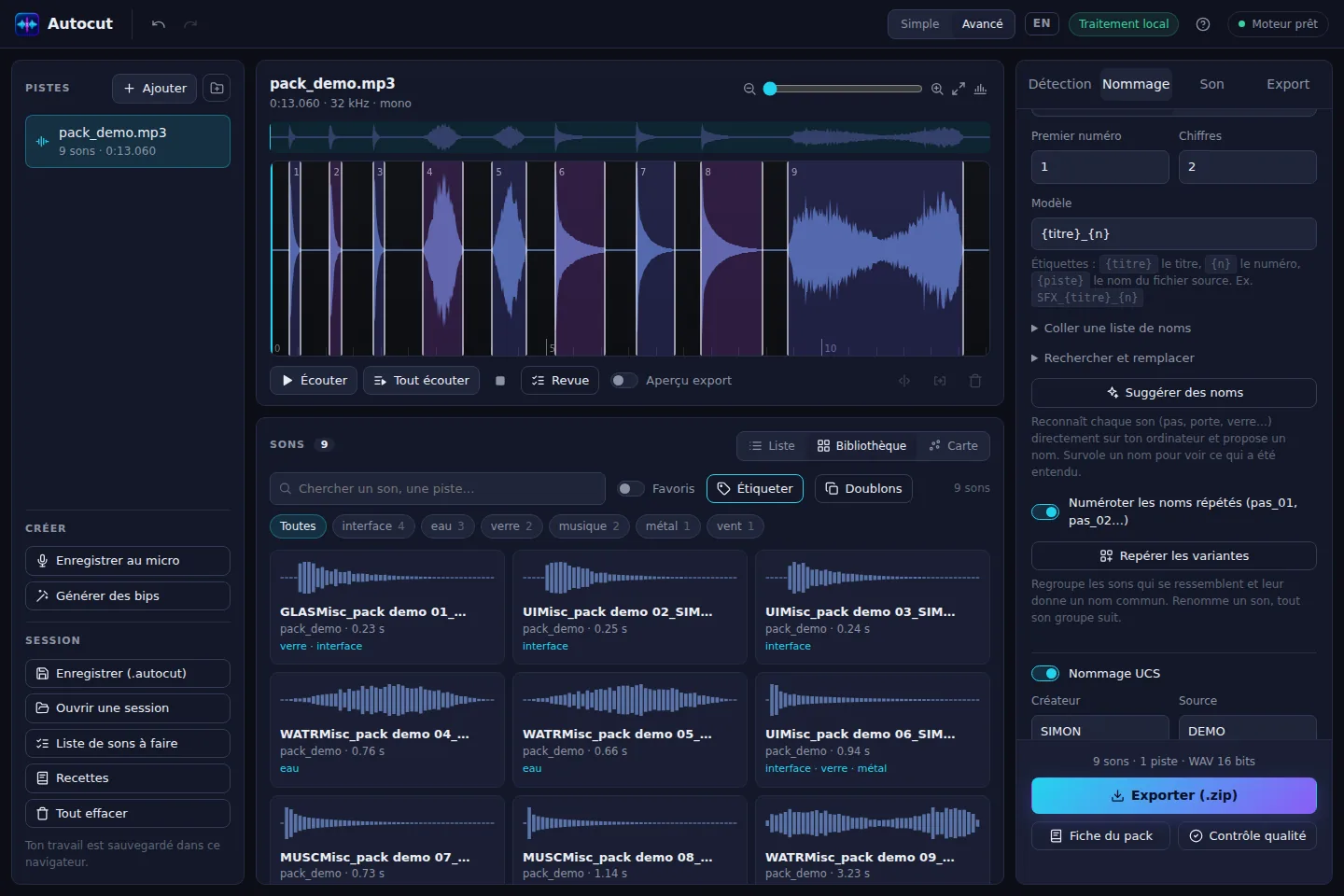Click the Écouter play button

point(314,381)
